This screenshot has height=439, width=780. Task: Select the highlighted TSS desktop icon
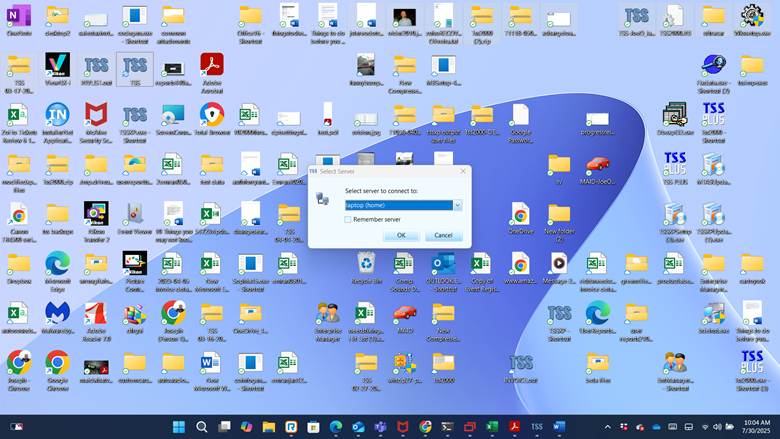pos(135,70)
